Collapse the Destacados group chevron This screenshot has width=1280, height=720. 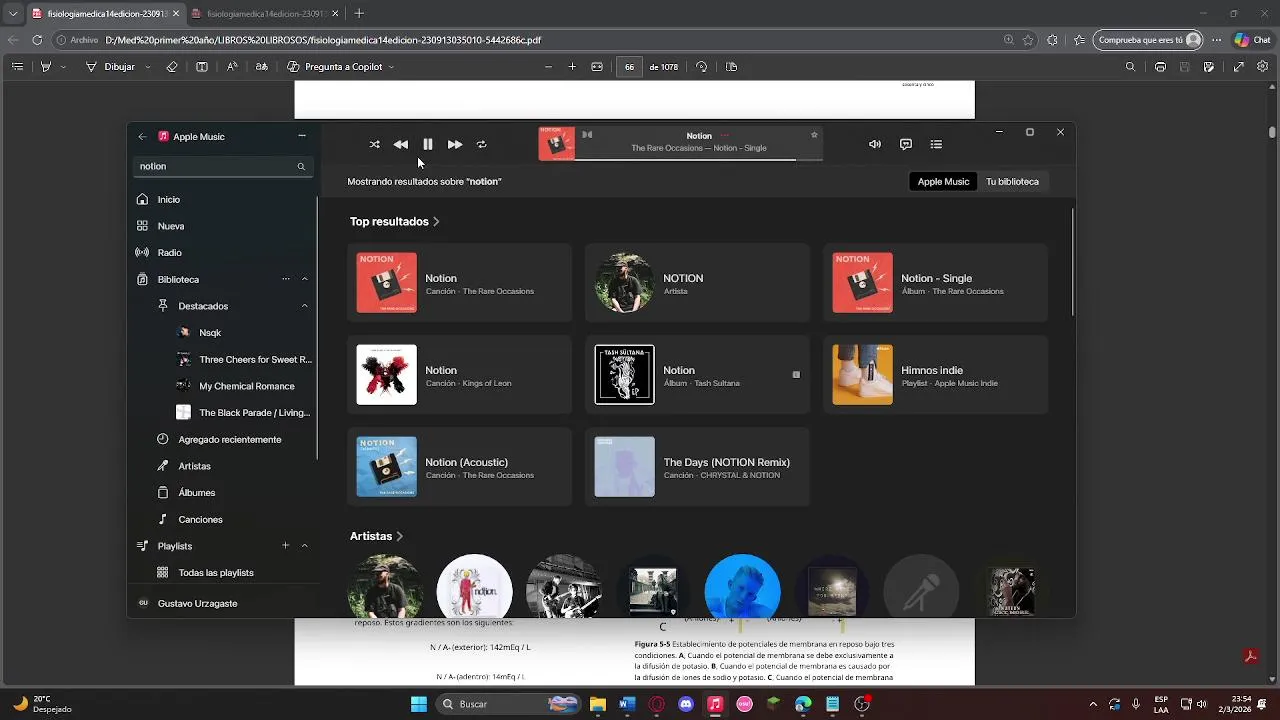point(304,306)
